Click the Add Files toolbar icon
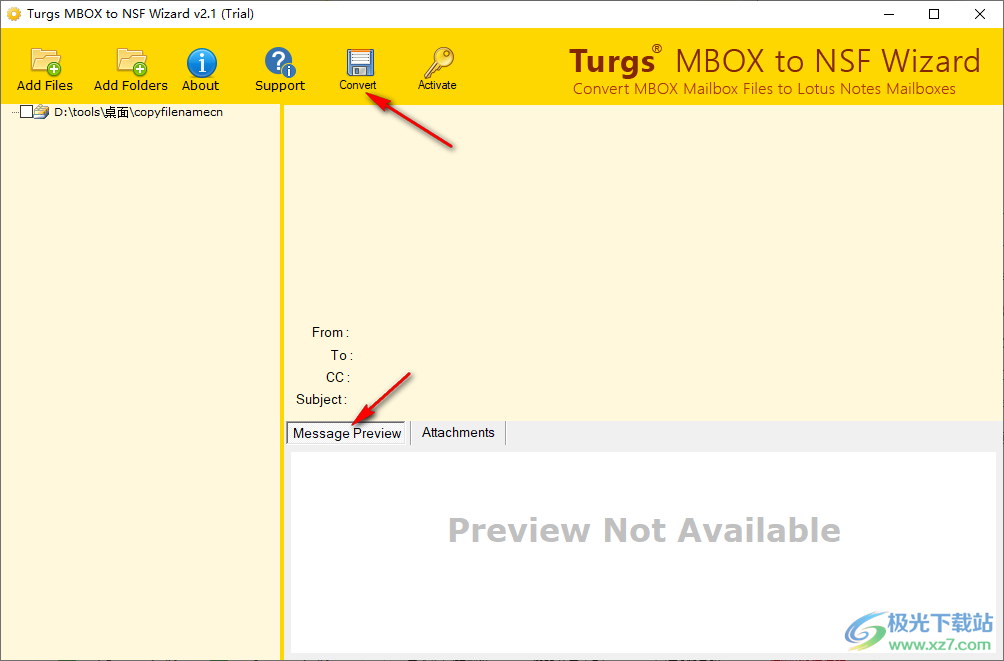The width and height of the screenshot is (1004, 661). pyautogui.click(x=45, y=62)
